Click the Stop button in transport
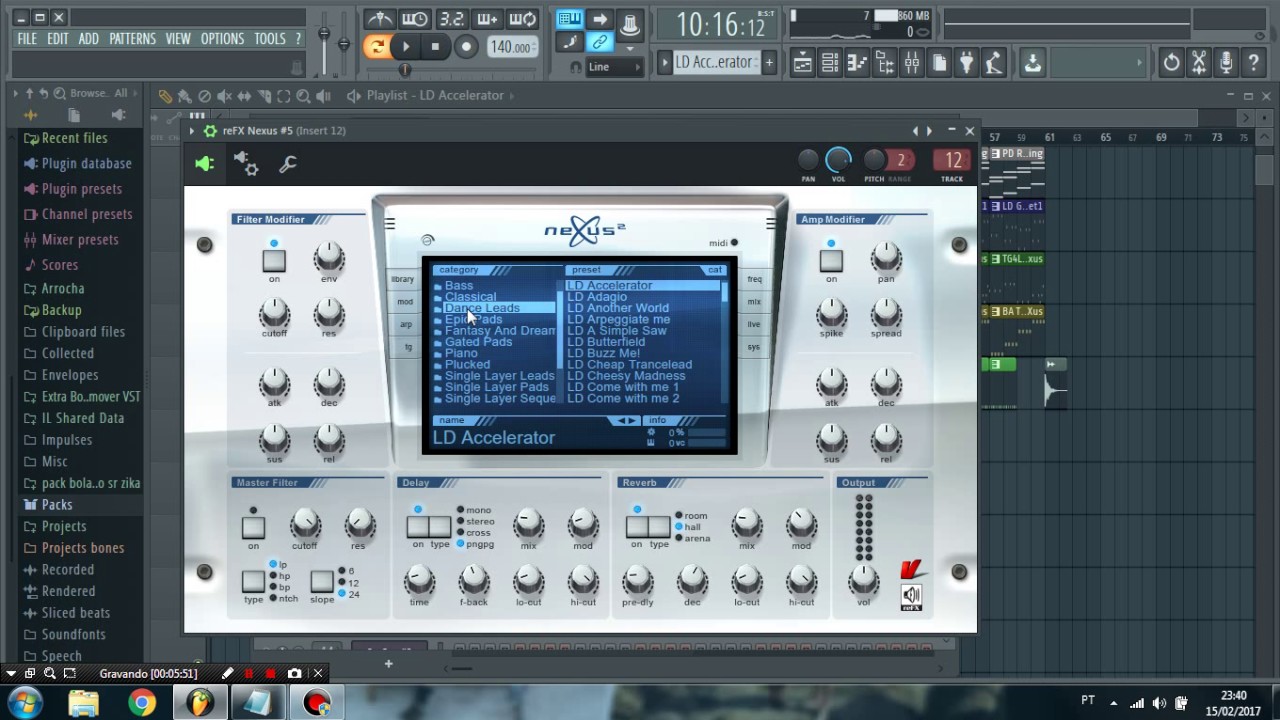 click(x=435, y=46)
